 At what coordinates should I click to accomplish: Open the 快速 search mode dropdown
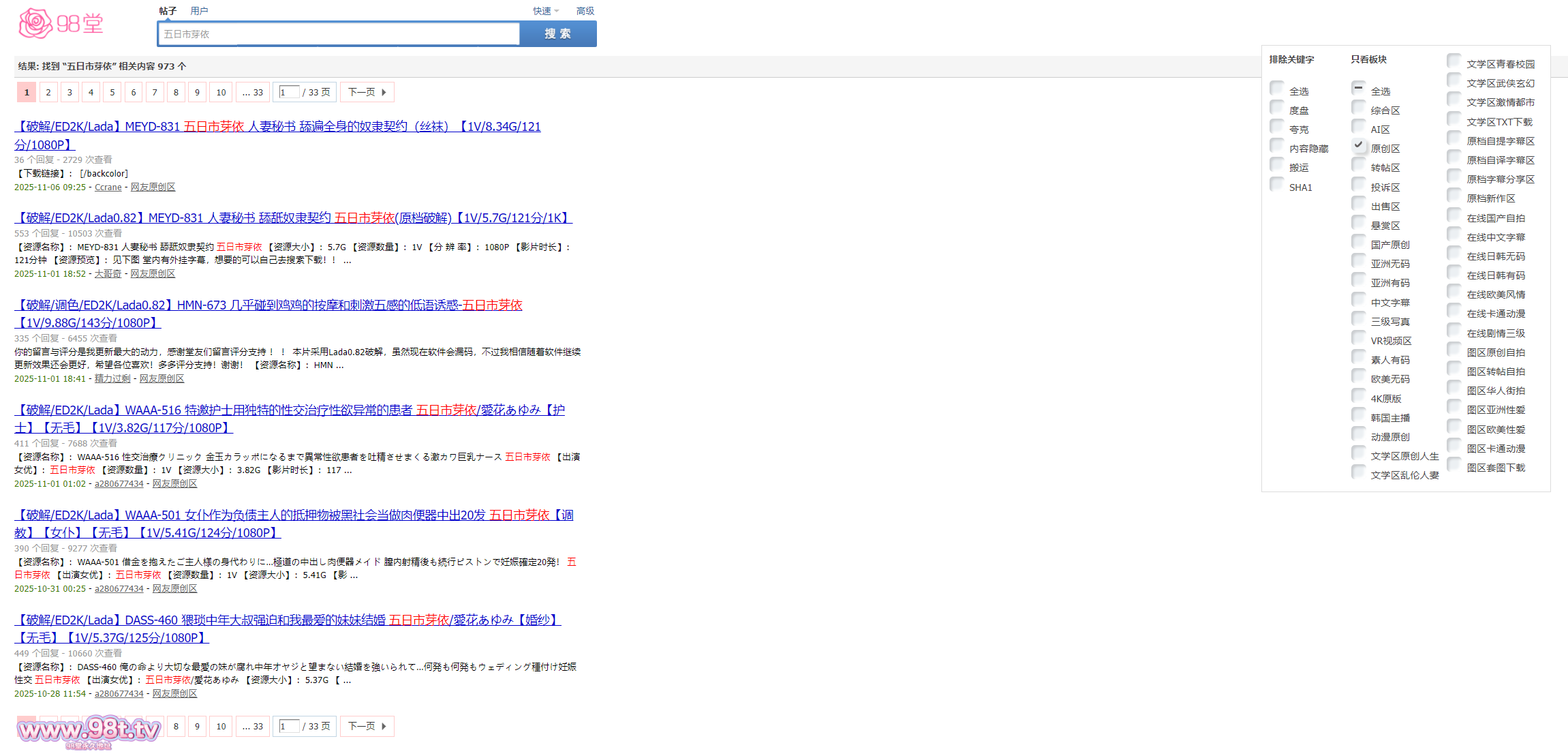[545, 11]
